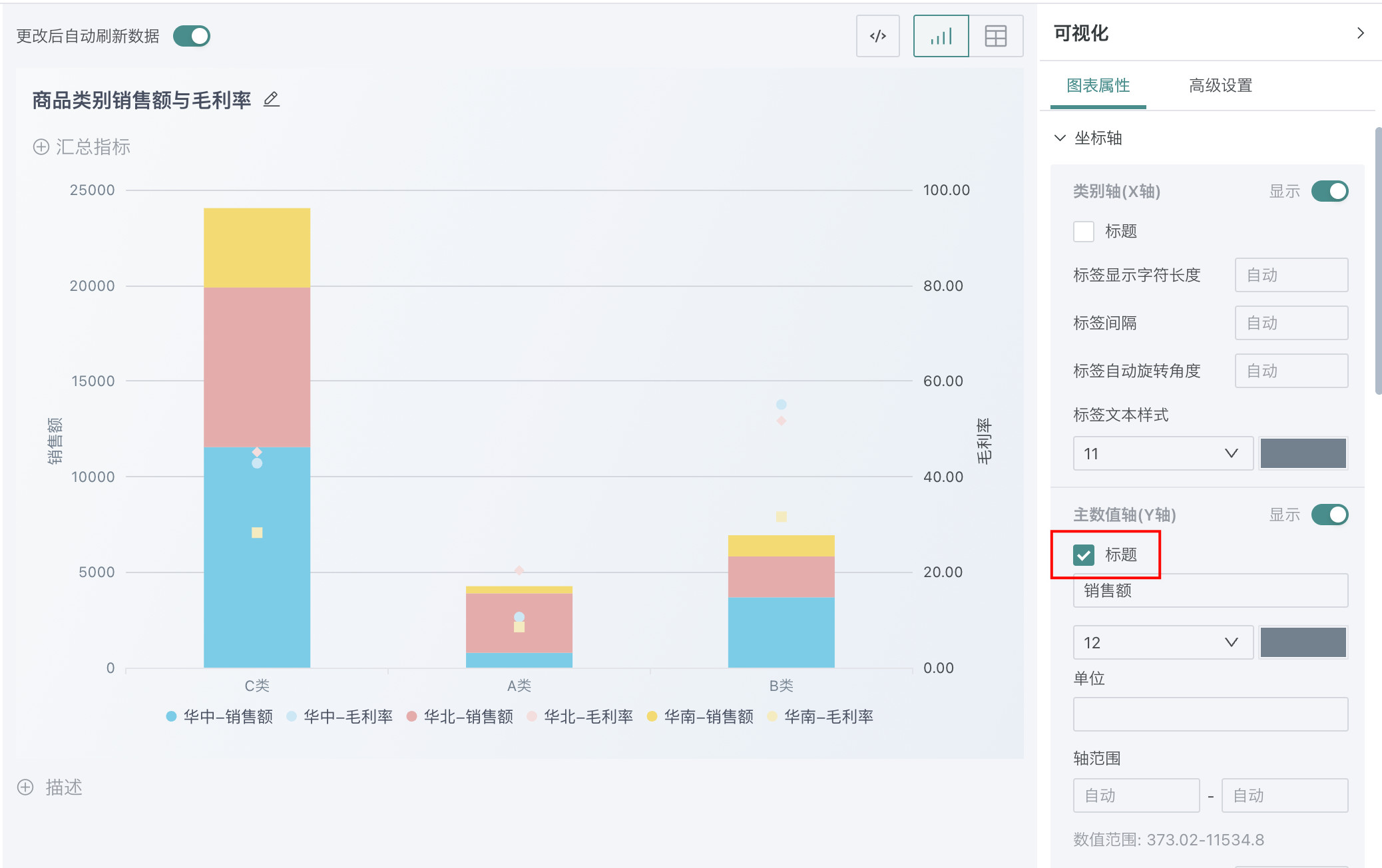Viewport: 1382px width, 868px height.
Task: Switch to bar chart view icon
Action: [x=941, y=36]
